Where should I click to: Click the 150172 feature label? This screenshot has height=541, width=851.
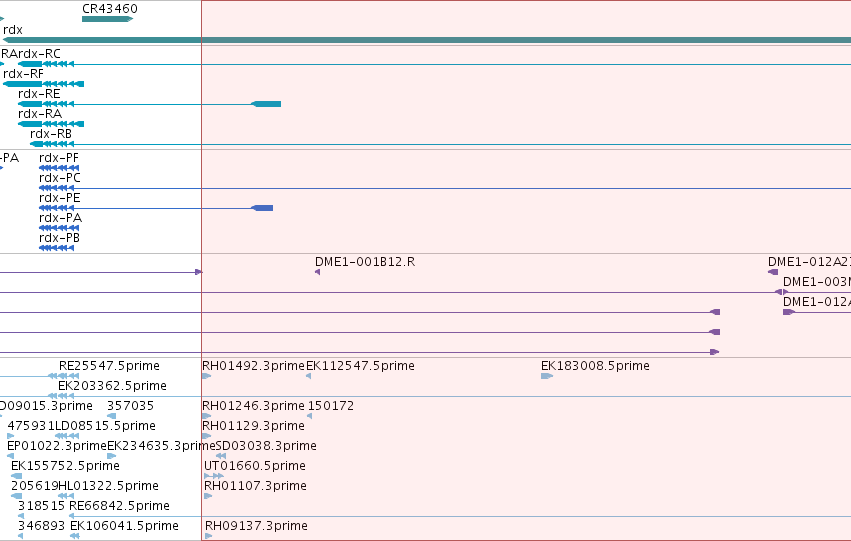tap(331, 406)
